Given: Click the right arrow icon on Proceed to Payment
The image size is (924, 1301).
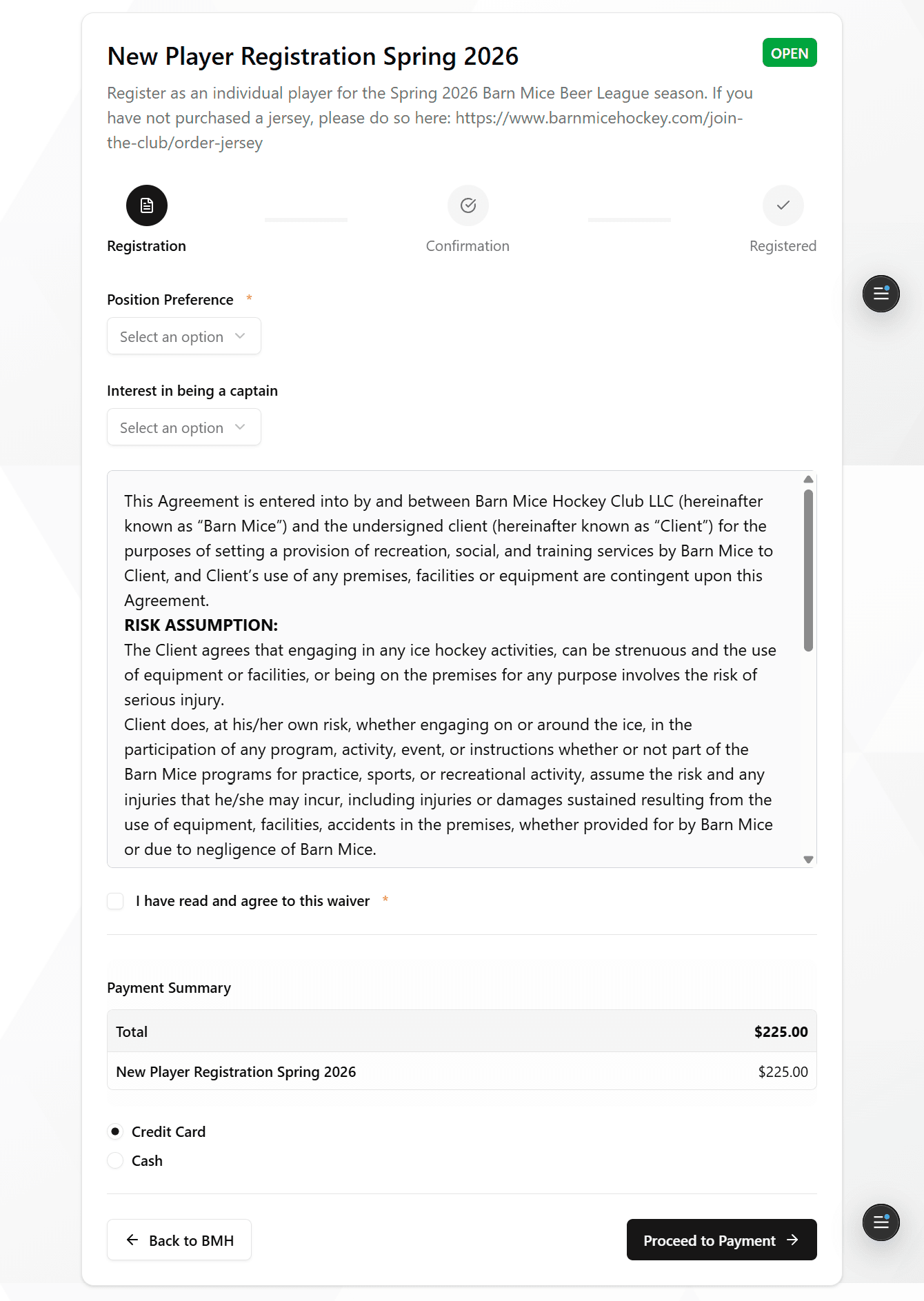Looking at the screenshot, I should [x=792, y=1240].
